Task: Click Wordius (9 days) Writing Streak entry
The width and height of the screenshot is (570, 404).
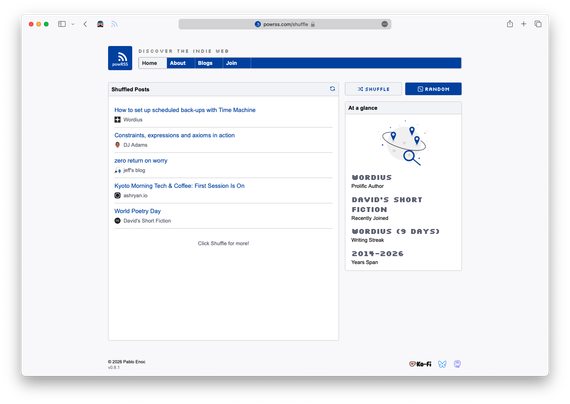Action: tap(396, 235)
